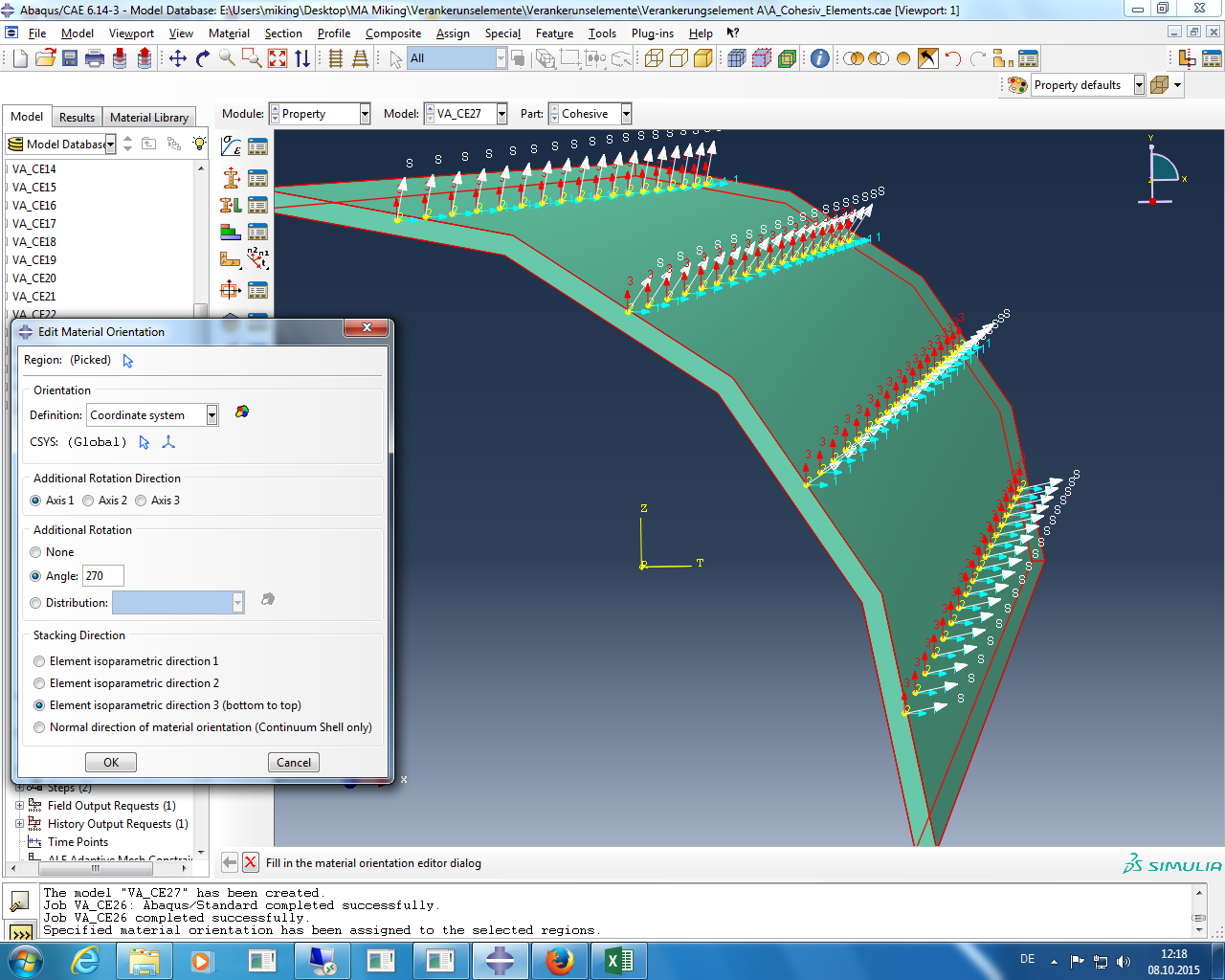1225x980 pixels.
Task: Open the Part Cohesive dropdown
Action: [x=626, y=114]
